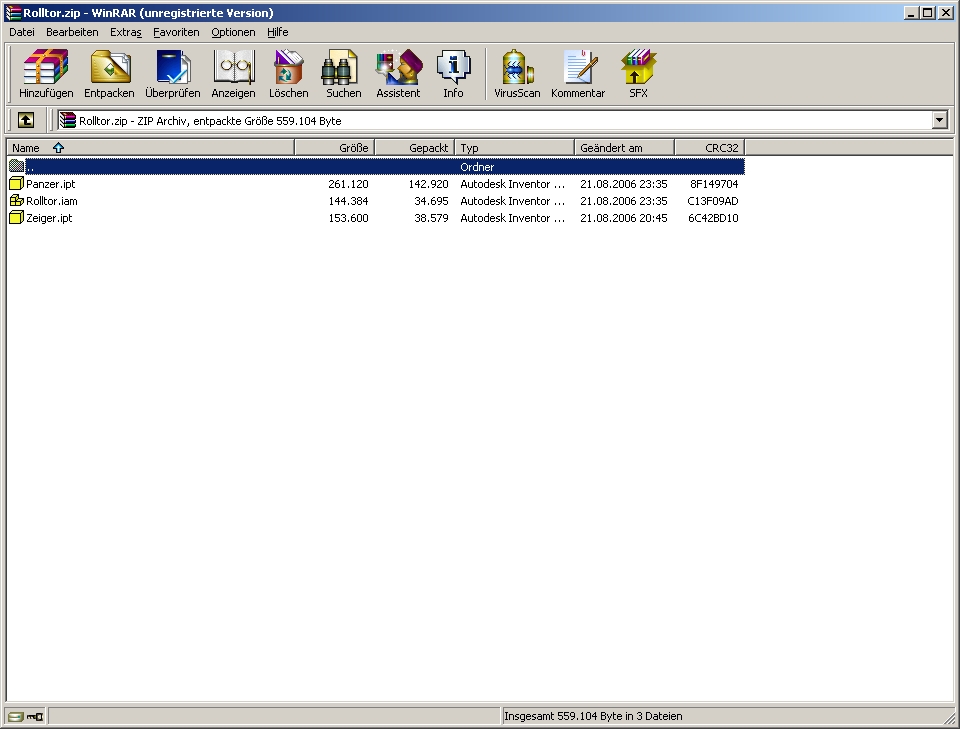This screenshot has width=960, height=729.
Task: Sort files by CRC32 column
Action: (x=710, y=148)
